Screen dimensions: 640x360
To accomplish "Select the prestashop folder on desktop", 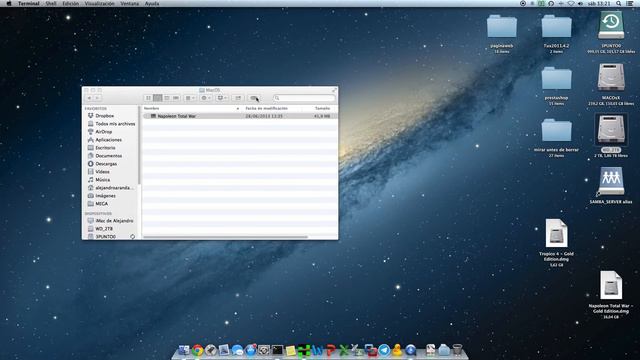I will click(x=556, y=78).
